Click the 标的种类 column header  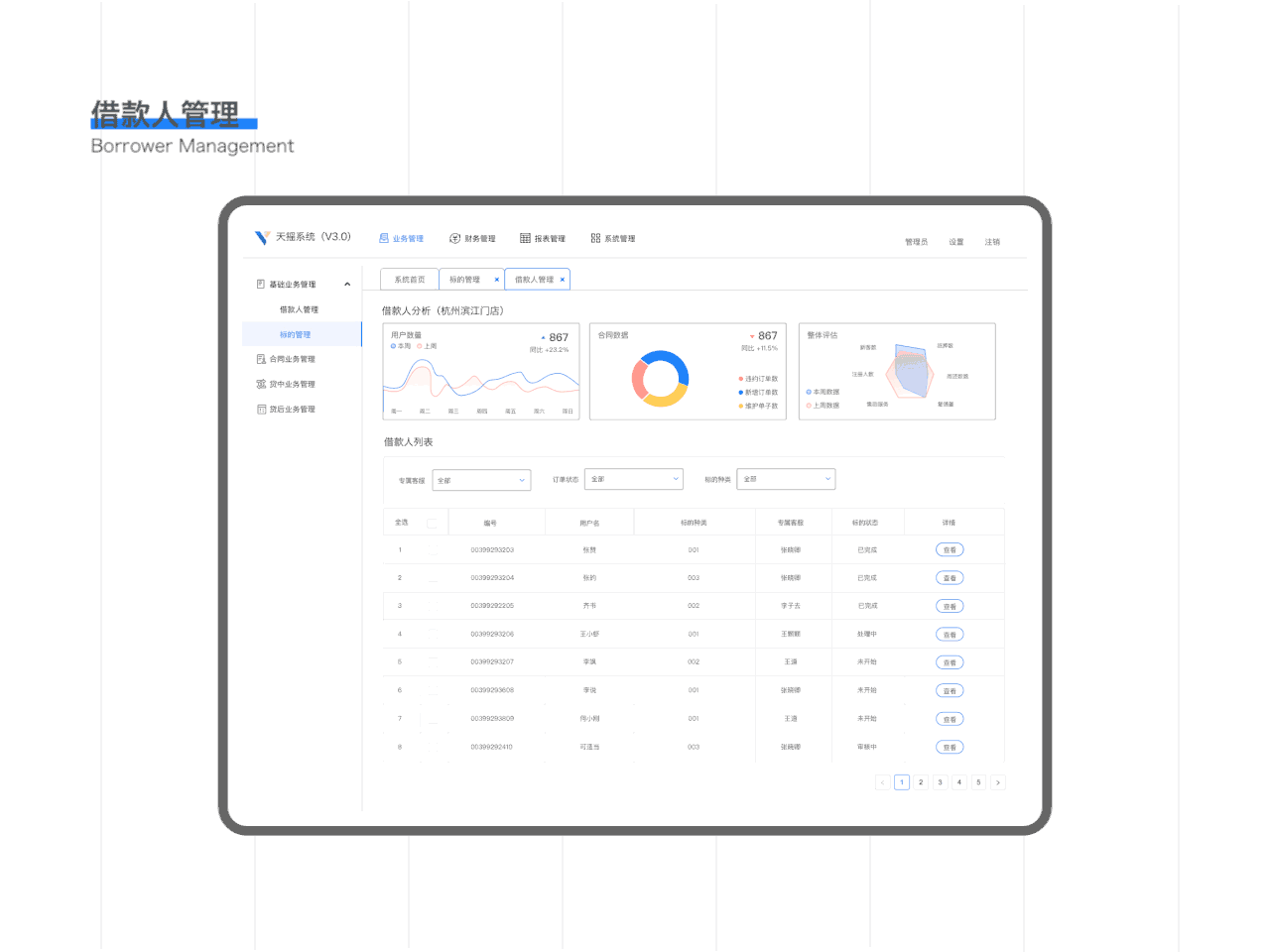[x=694, y=523]
